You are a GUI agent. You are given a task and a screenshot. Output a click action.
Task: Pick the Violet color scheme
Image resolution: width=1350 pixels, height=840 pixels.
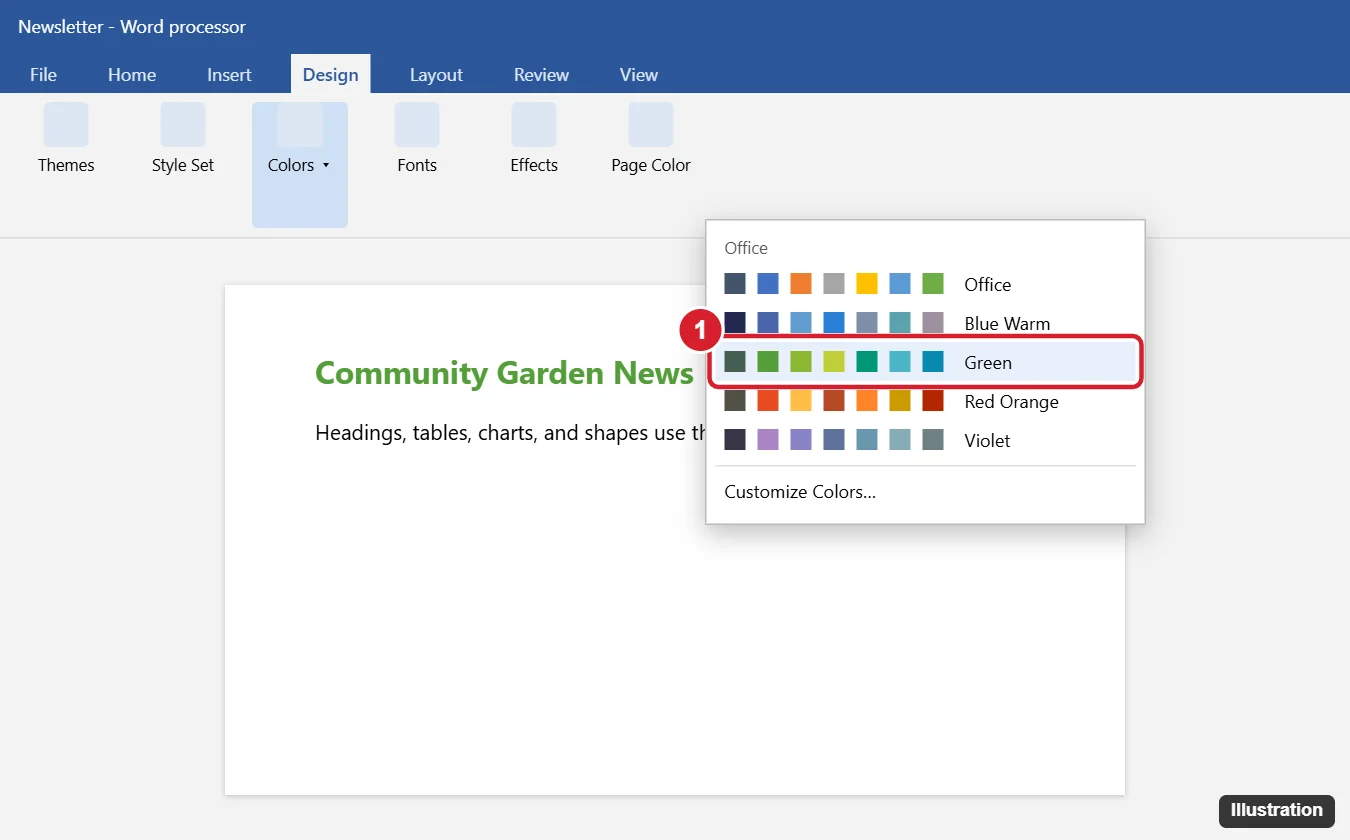tap(925, 441)
